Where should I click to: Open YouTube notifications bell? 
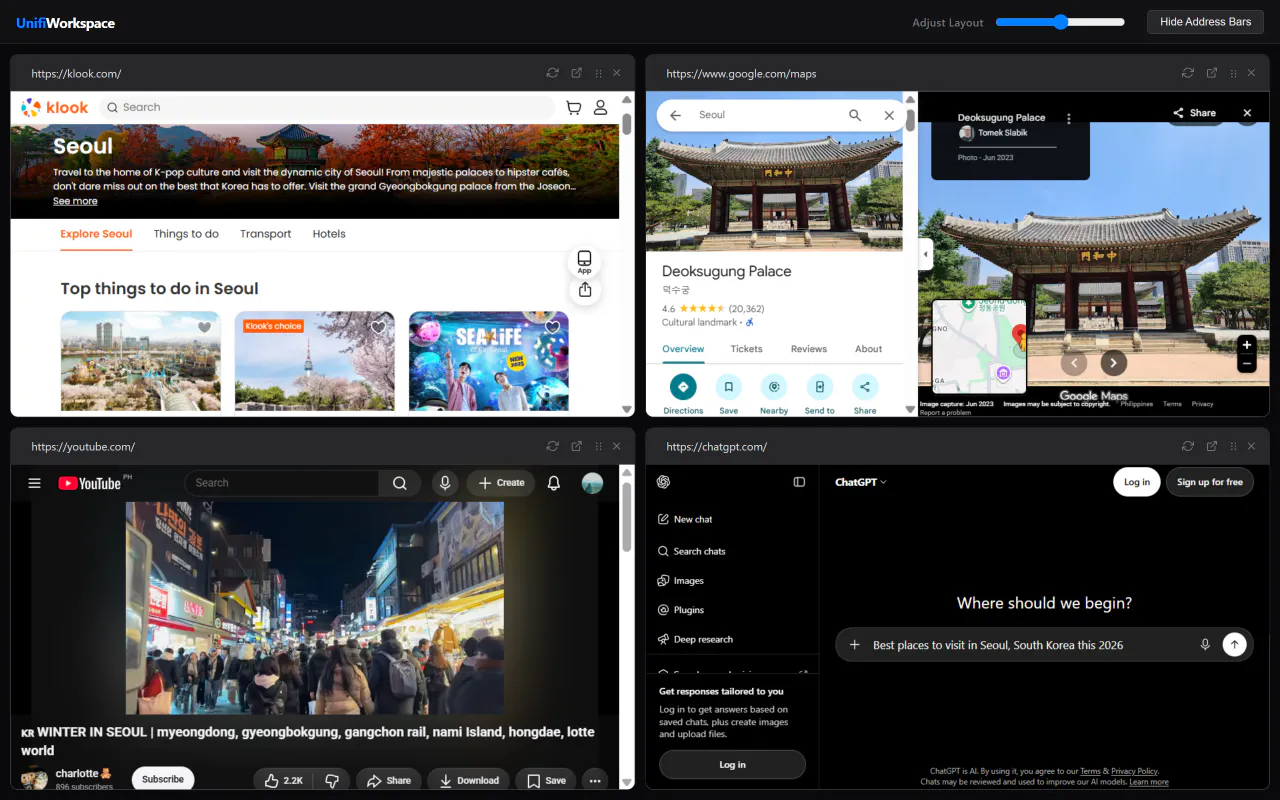554,483
